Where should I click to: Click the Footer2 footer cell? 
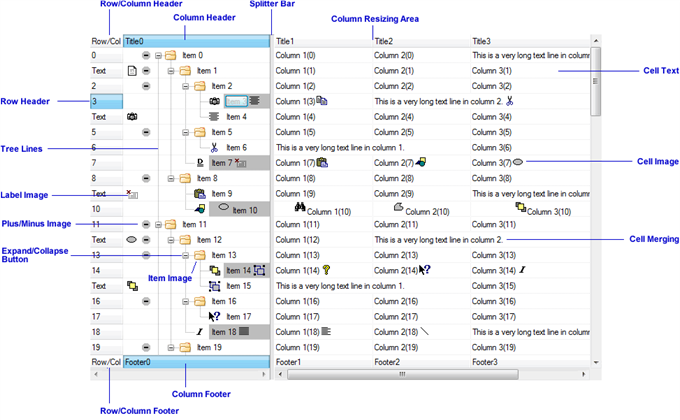pos(422,362)
